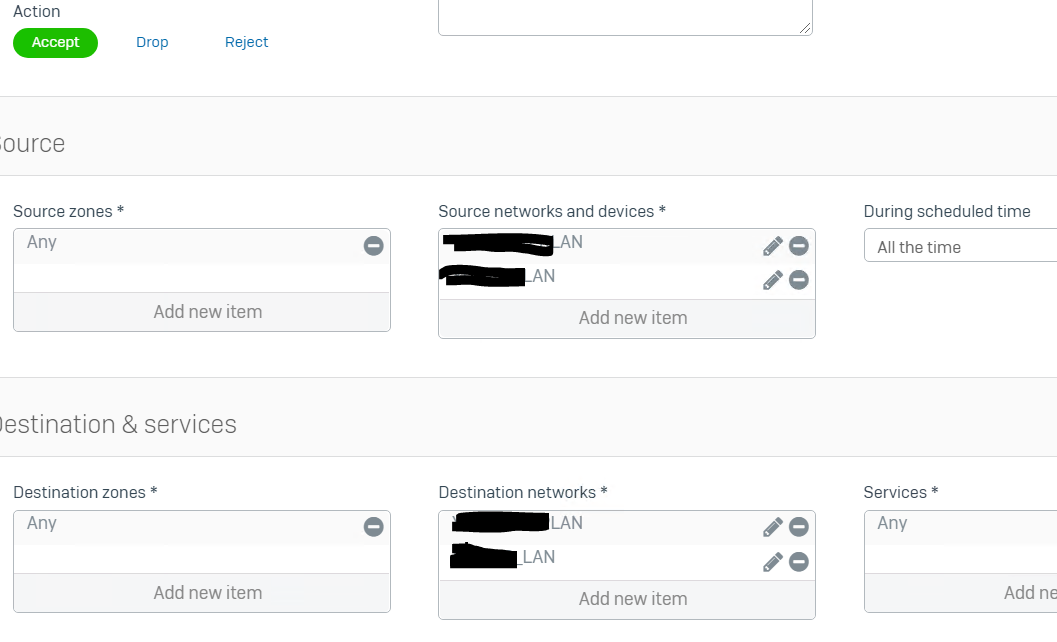Add new item to Destination networks

pyautogui.click(x=627, y=599)
